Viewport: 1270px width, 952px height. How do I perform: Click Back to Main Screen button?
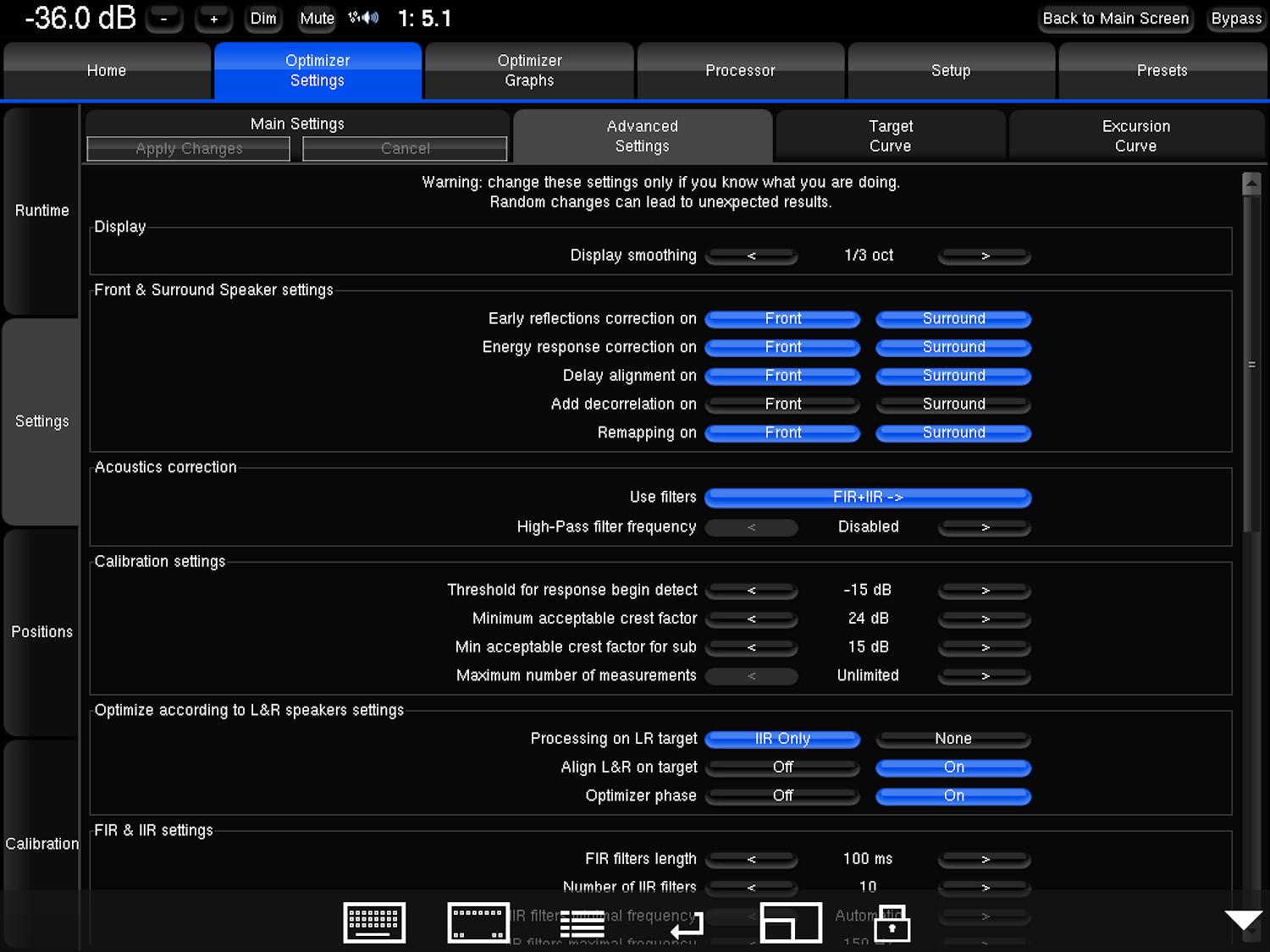[1116, 19]
